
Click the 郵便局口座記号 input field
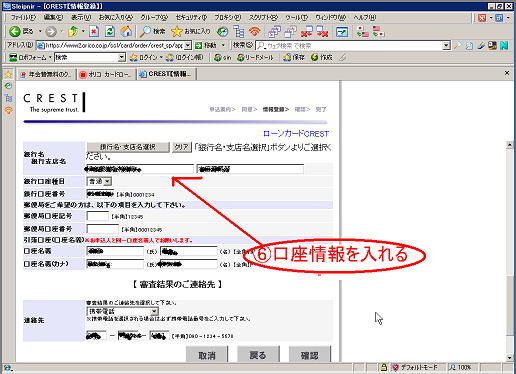coord(97,216)
